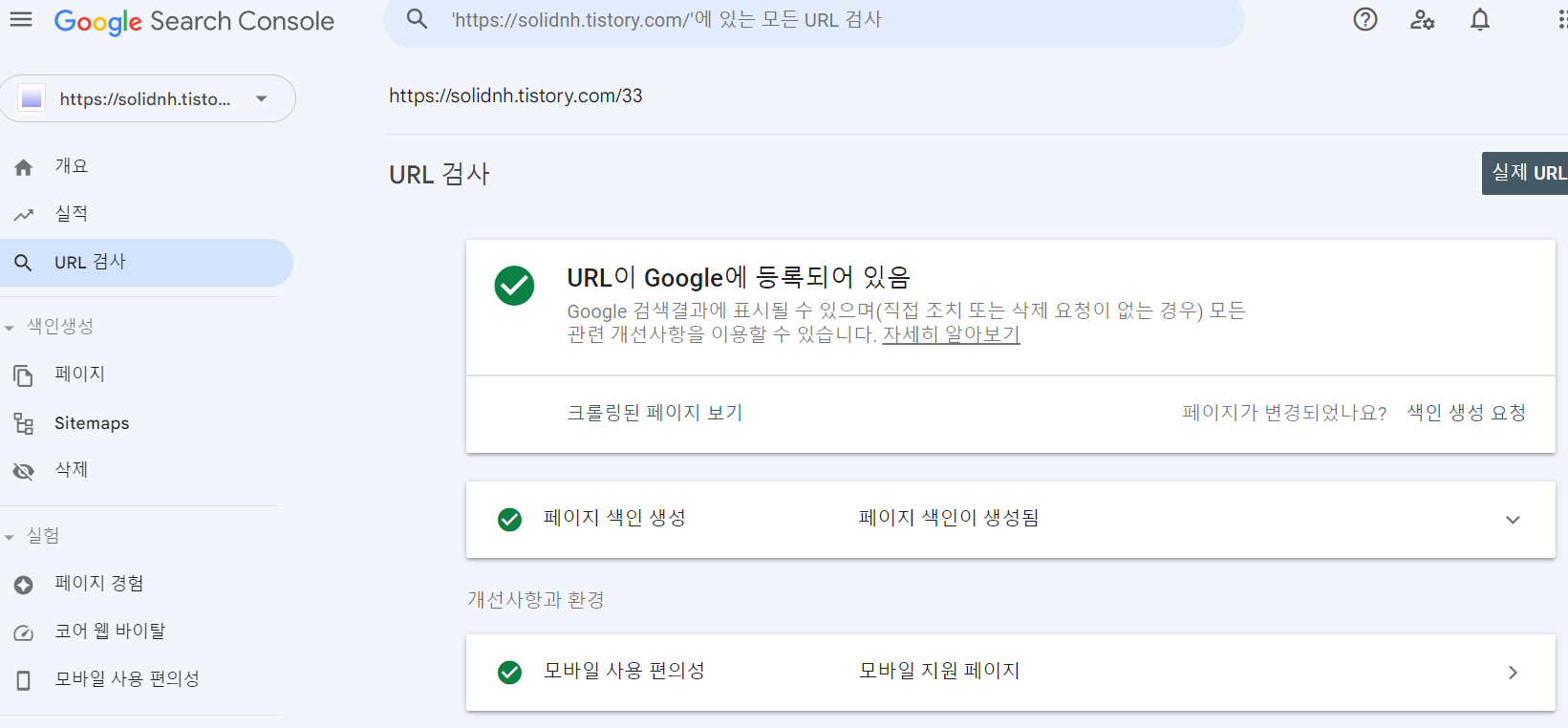
Task: Click the URL 검사 page heading
Action: (x=440, y=174)
